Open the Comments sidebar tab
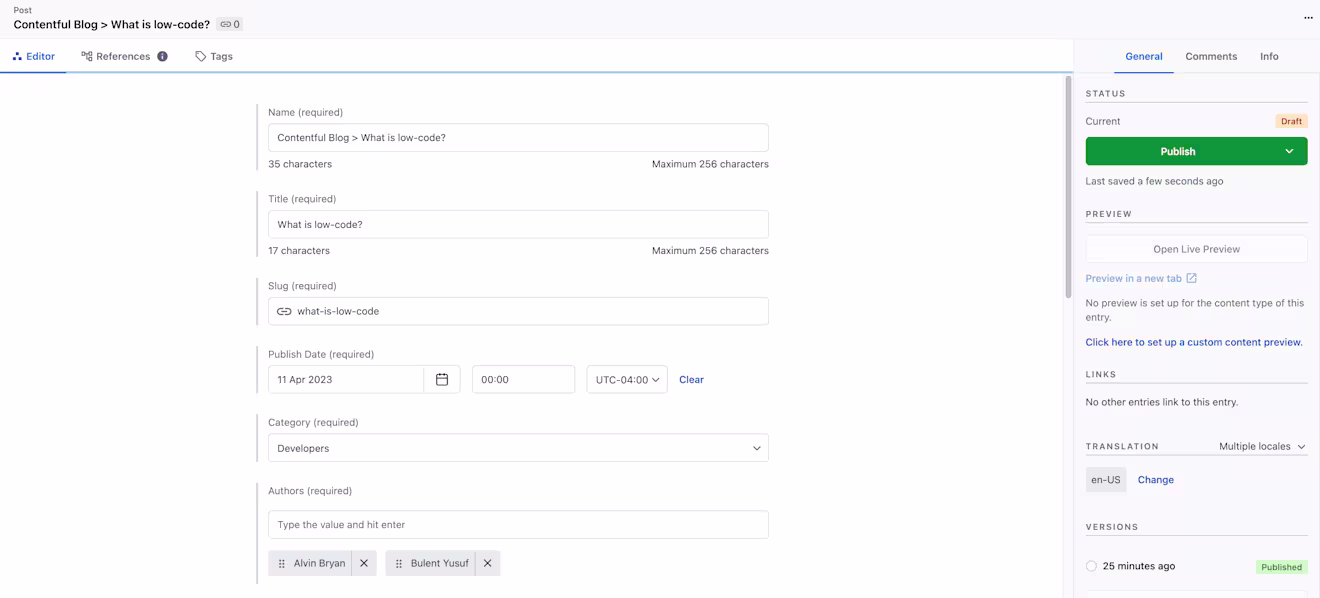The width and height of the screenshot is (1320, 598). [1211, 56]
